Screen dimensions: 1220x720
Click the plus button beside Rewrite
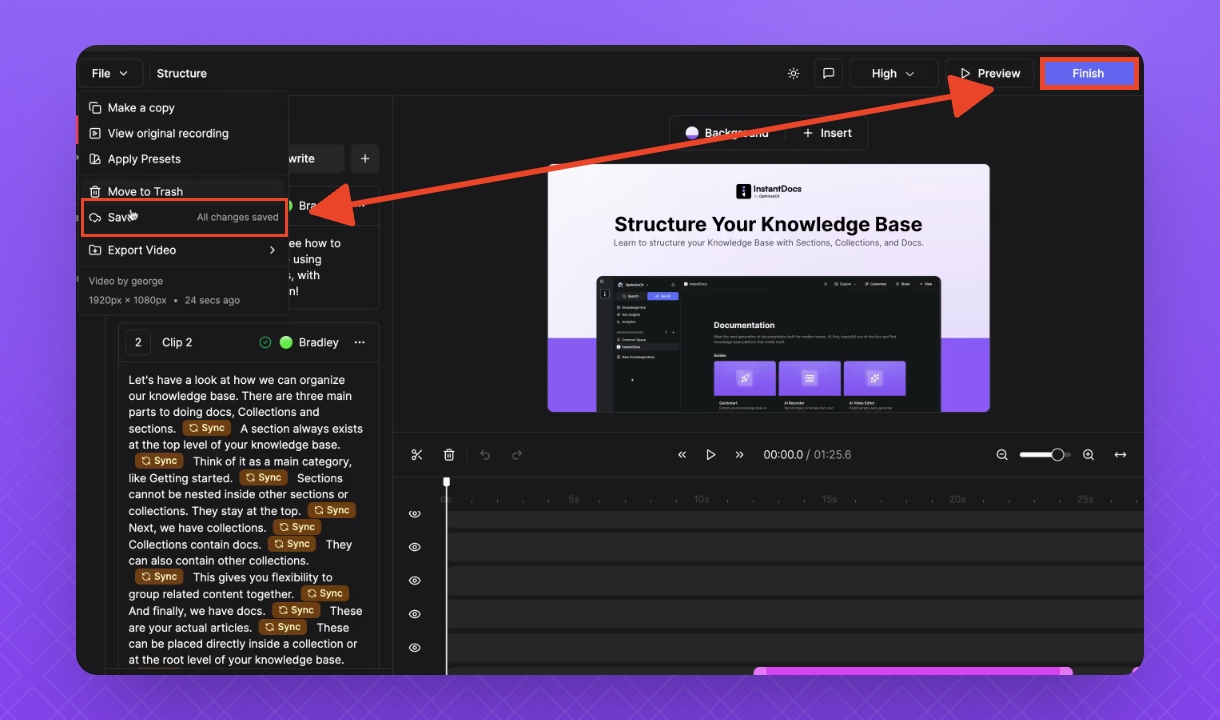click(x=364, y=158)
